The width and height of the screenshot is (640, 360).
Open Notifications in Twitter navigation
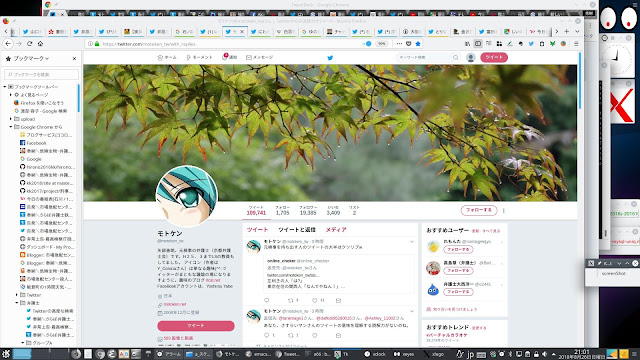click(x=230, y=58)
